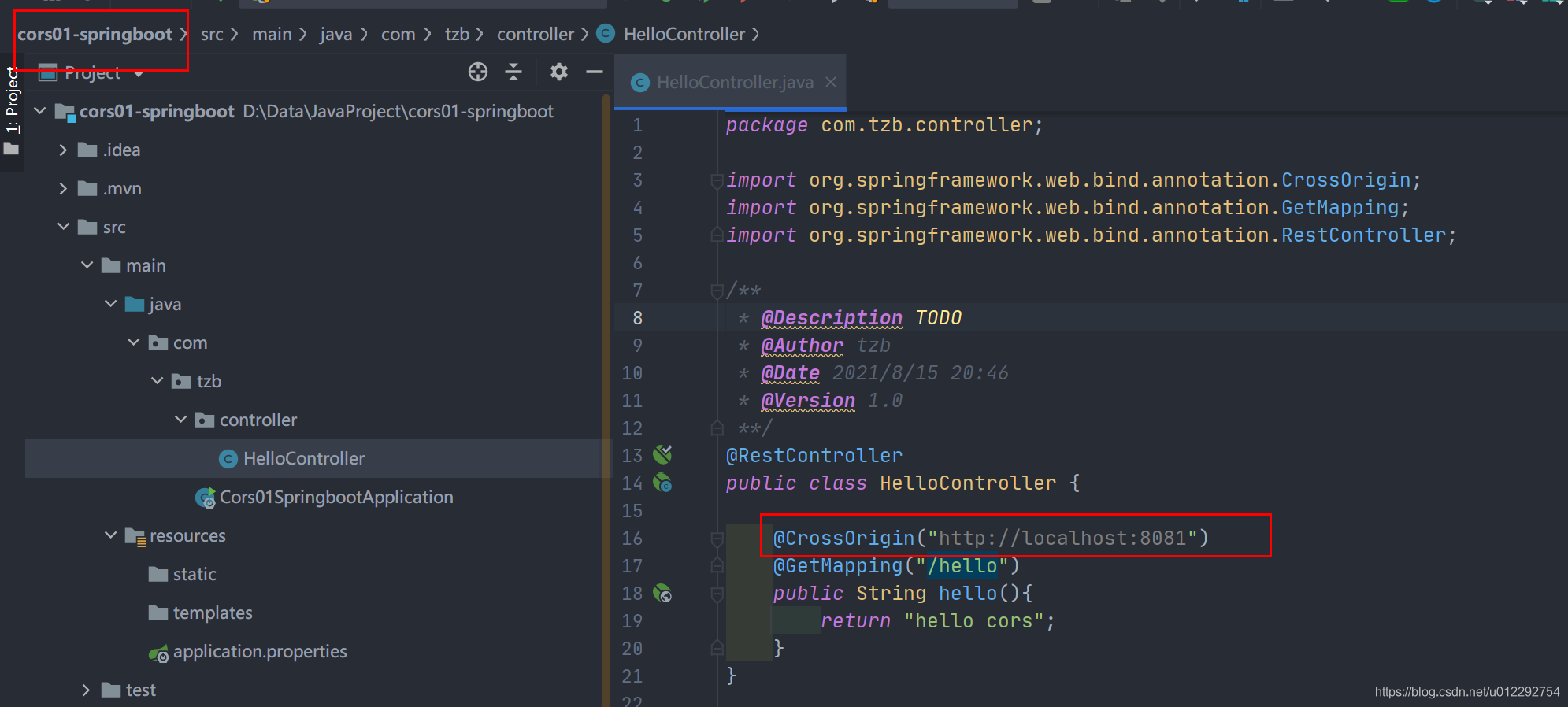This screenshot has height=707, width=1568.
Task: Click line number 8 in gutter
Action: tap(637, 318)
